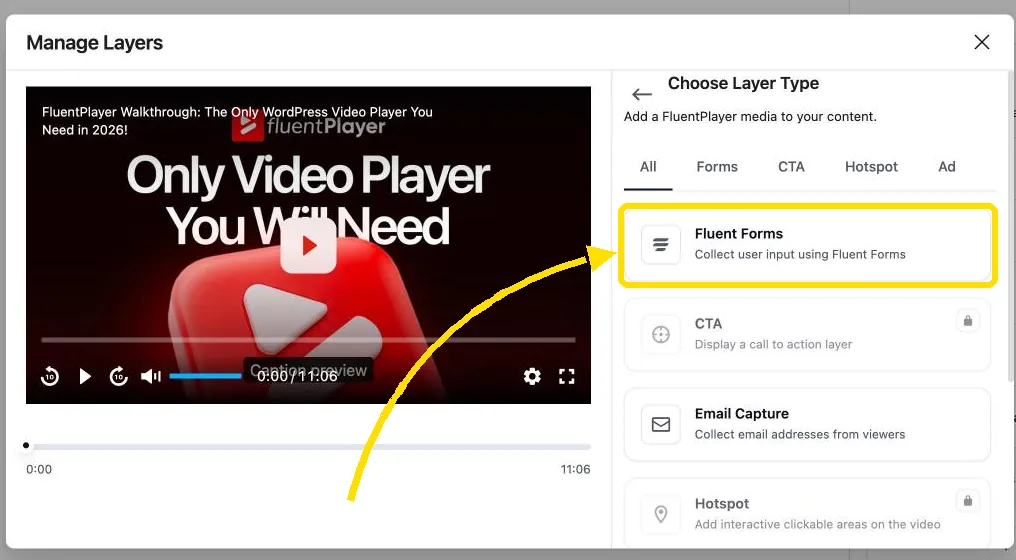
Task: Click the CTA crosshair icon
Action: coord(660,334)
